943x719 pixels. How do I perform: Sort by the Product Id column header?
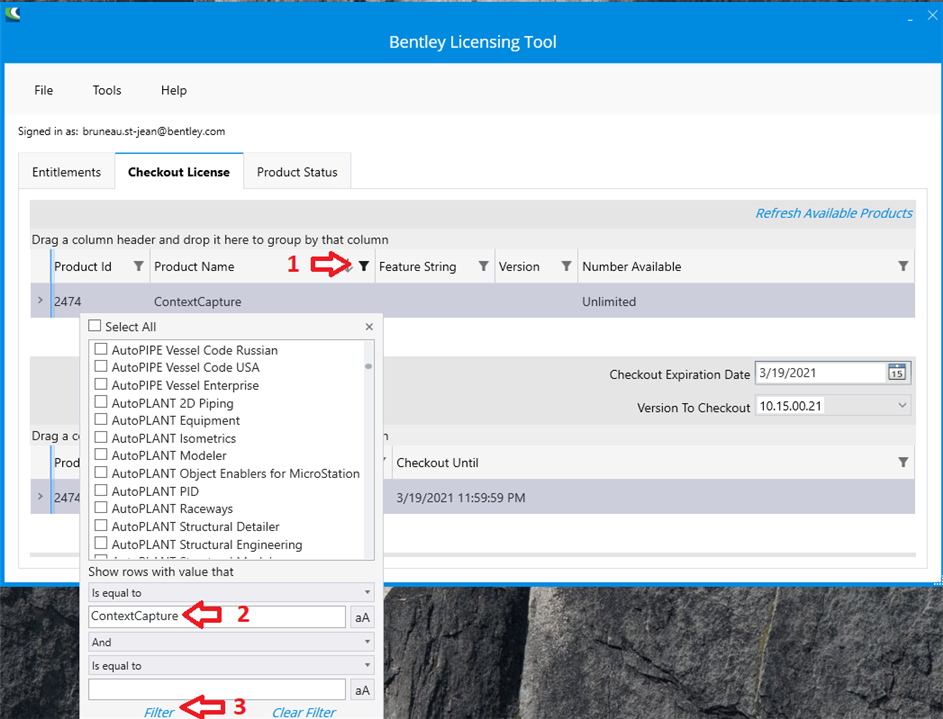[x=83, y=266]
